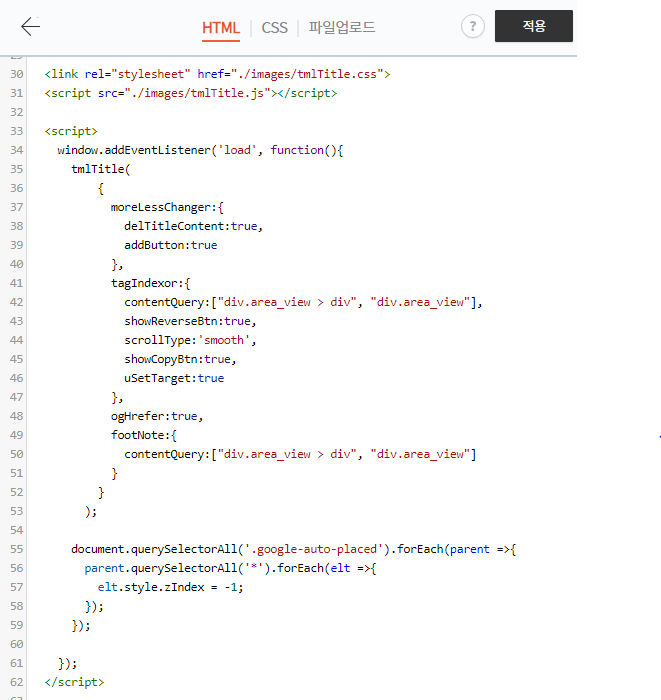The width and height of the screenshot is (661, 700).
Task: Click tagIndexor:{ text
Action: (x=151, y=283)
